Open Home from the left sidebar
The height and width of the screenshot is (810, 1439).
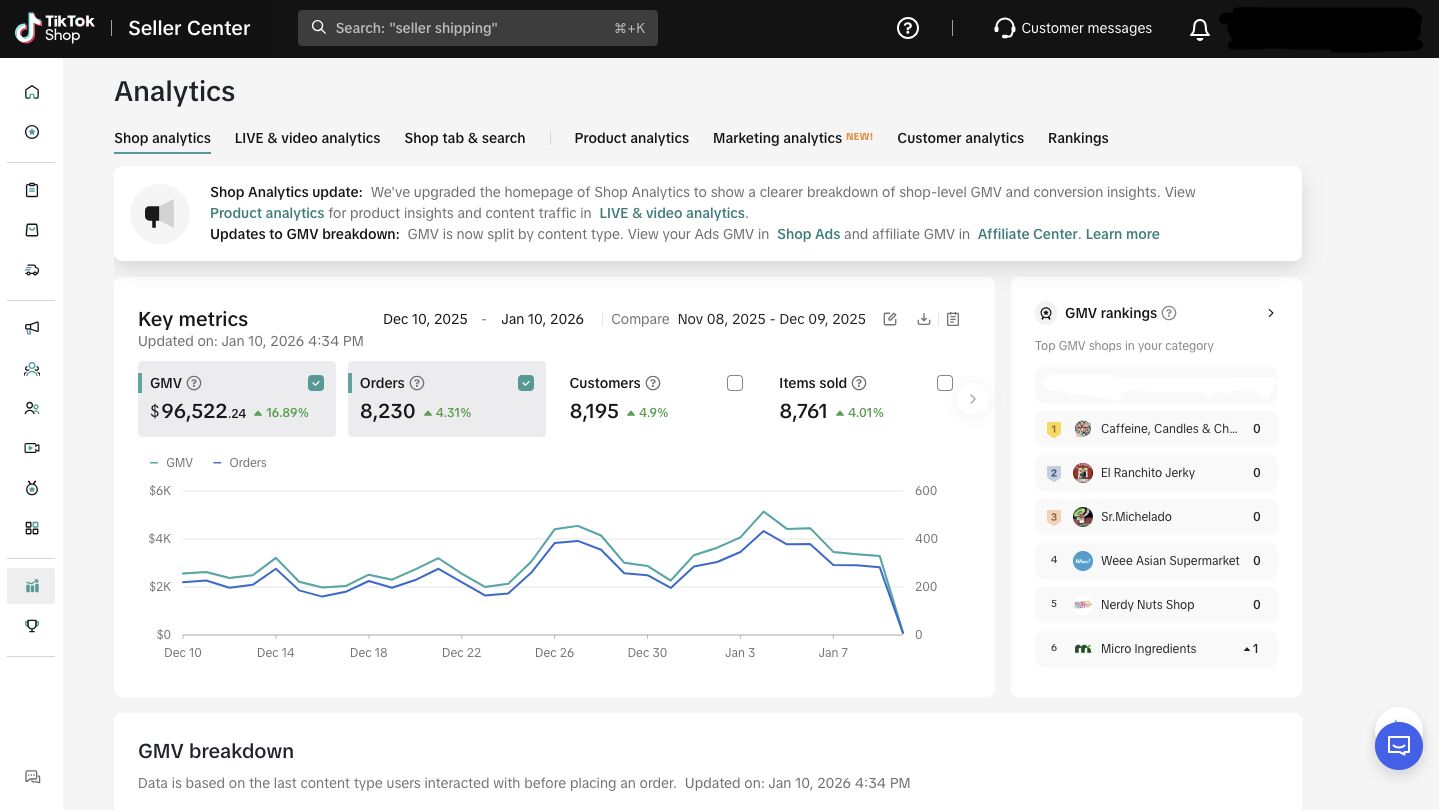pyautogui.click(x=32, y=92)
